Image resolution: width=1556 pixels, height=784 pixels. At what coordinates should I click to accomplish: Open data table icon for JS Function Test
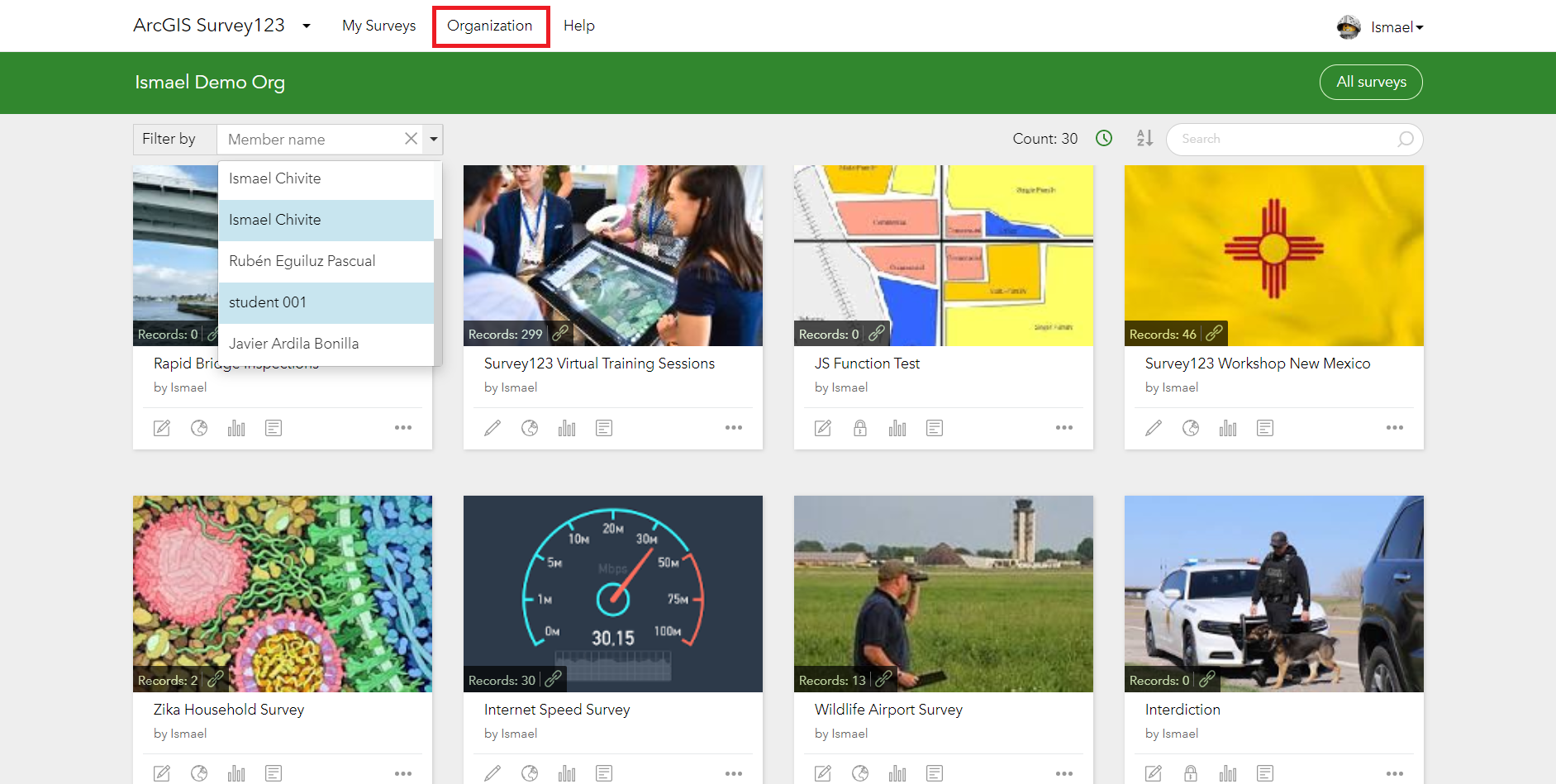pos(935,428)
